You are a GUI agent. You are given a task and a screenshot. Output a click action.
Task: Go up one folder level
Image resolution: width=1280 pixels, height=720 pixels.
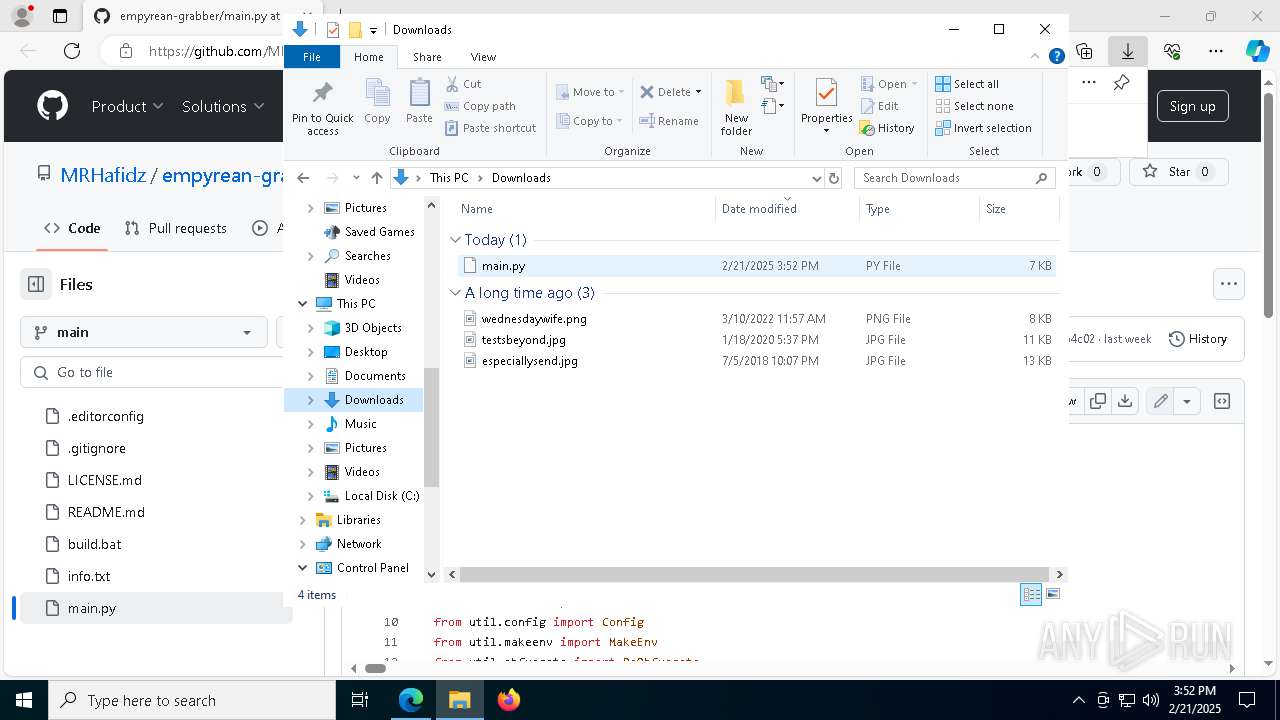pyautogui.click(x=376, y=178)
